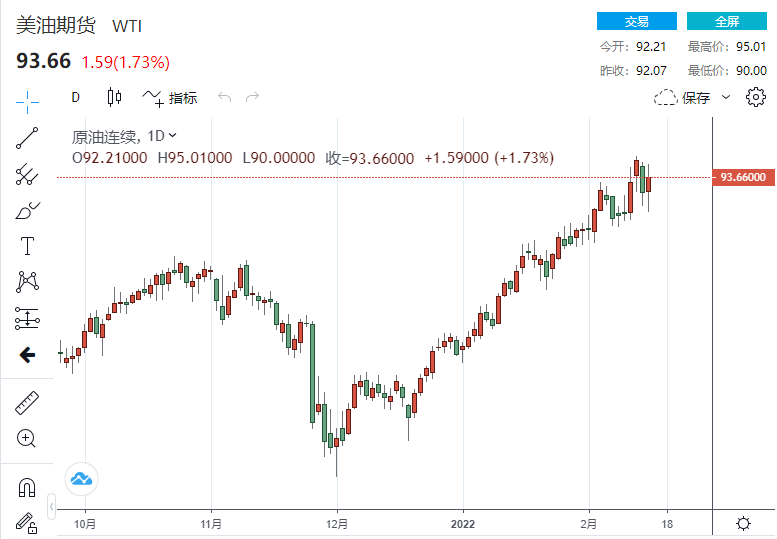Expand the 原油连续 1D legend chevron
The image size is (777, 539).
pyautogui.click(x=173, y=136)
